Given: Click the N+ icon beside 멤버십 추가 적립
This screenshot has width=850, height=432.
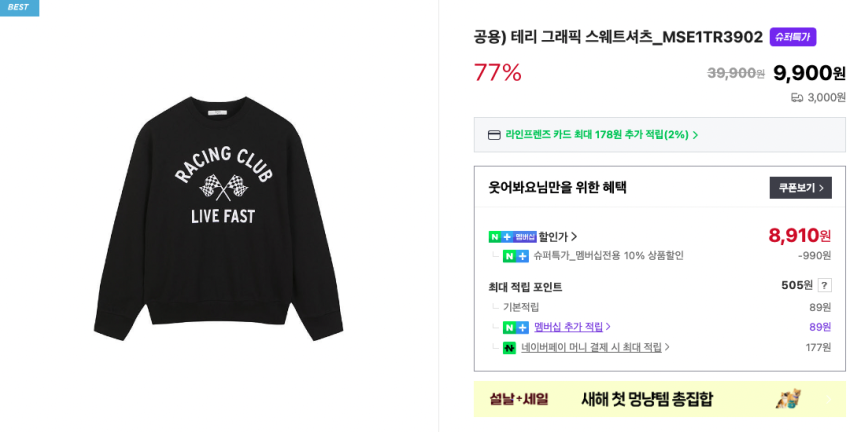Looking at the screenshot, I should coord(516,327).
